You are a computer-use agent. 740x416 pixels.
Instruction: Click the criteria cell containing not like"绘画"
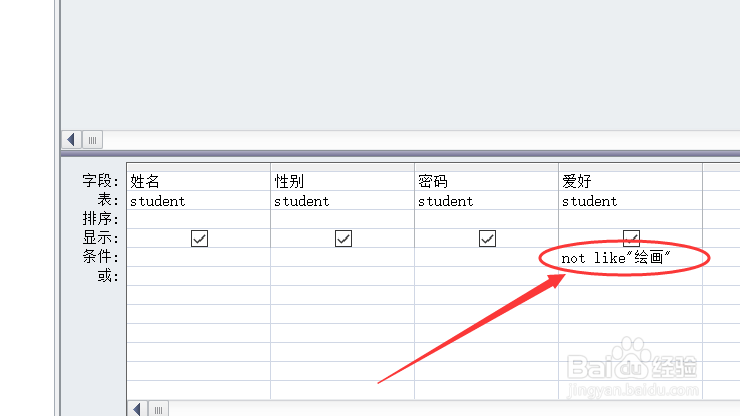click(x=615, y=258)
